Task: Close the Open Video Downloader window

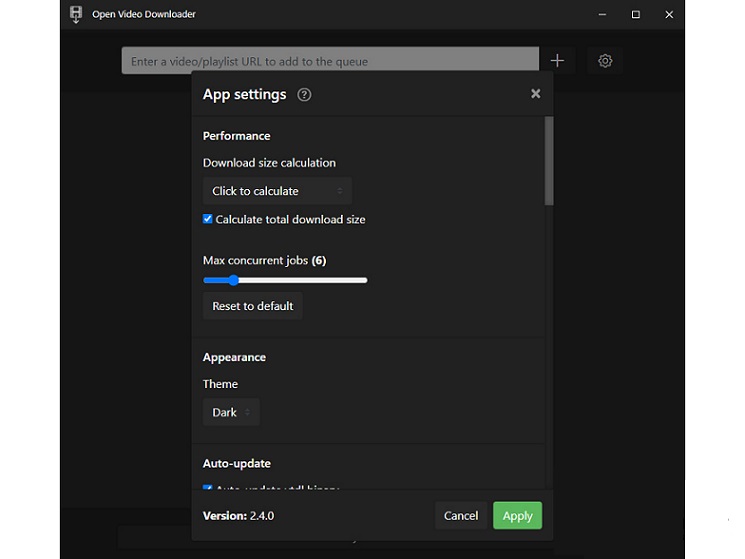Action: 669,15
